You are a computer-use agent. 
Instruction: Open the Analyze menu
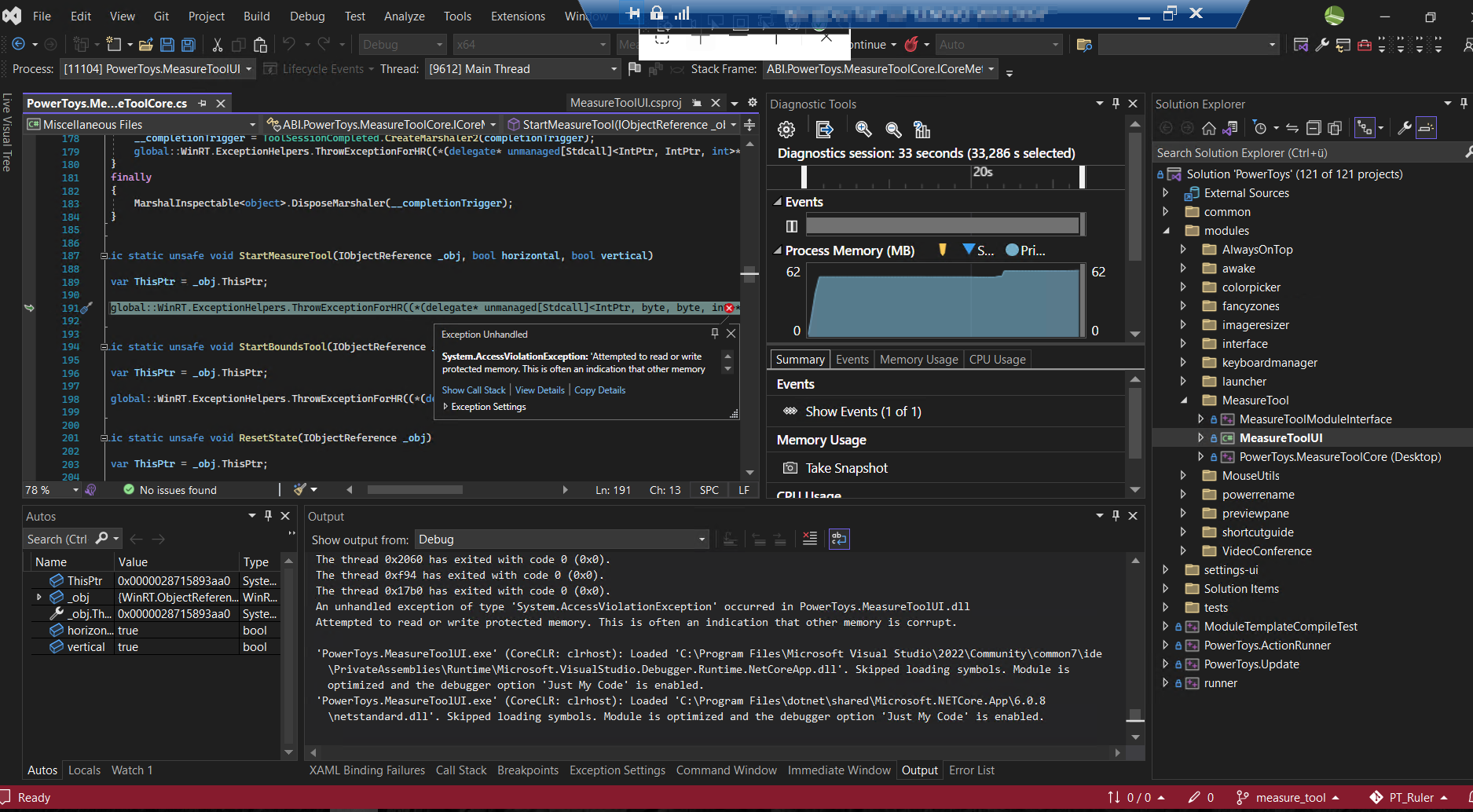pos(404,16)
